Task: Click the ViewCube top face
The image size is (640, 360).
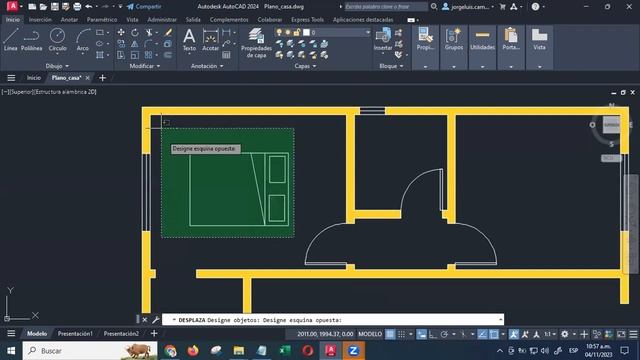Action: [x=611, y=124]
